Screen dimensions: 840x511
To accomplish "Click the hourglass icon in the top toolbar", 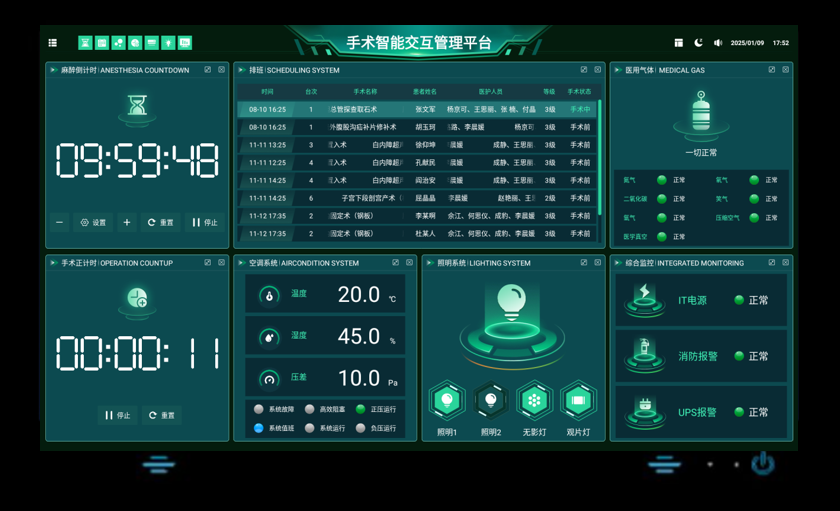I will (x=85, y=43).
